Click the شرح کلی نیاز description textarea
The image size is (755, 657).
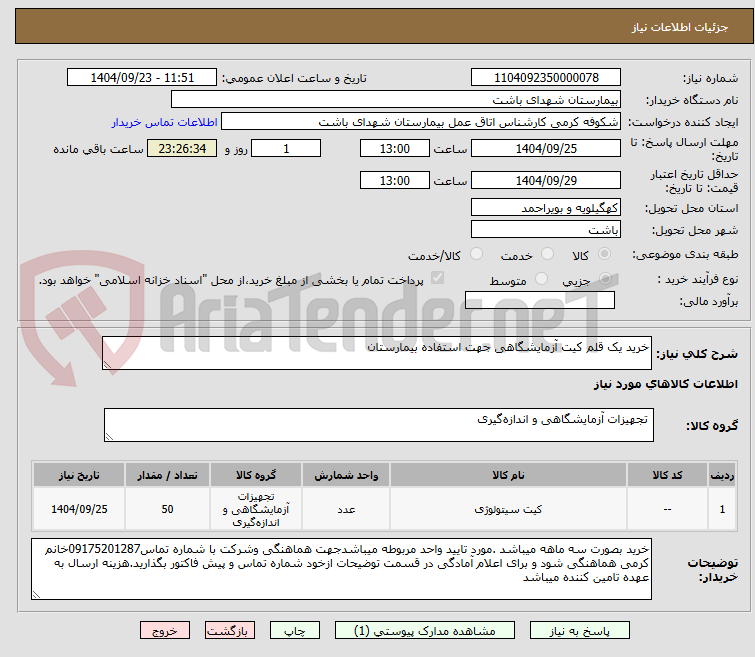point(377,354)
